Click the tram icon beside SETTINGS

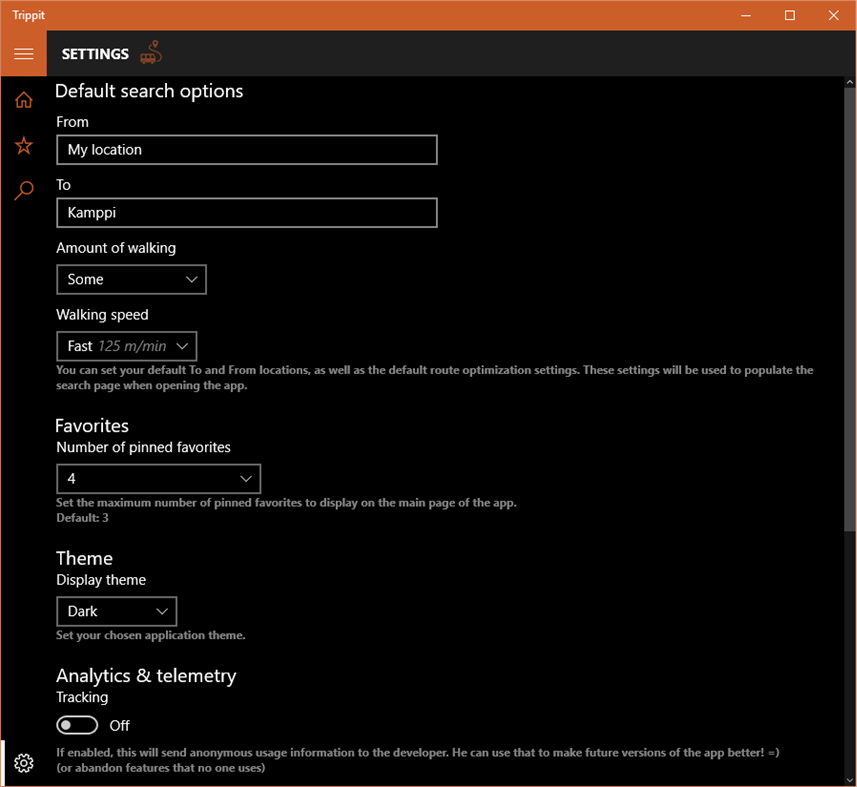(x=151, y=53)
